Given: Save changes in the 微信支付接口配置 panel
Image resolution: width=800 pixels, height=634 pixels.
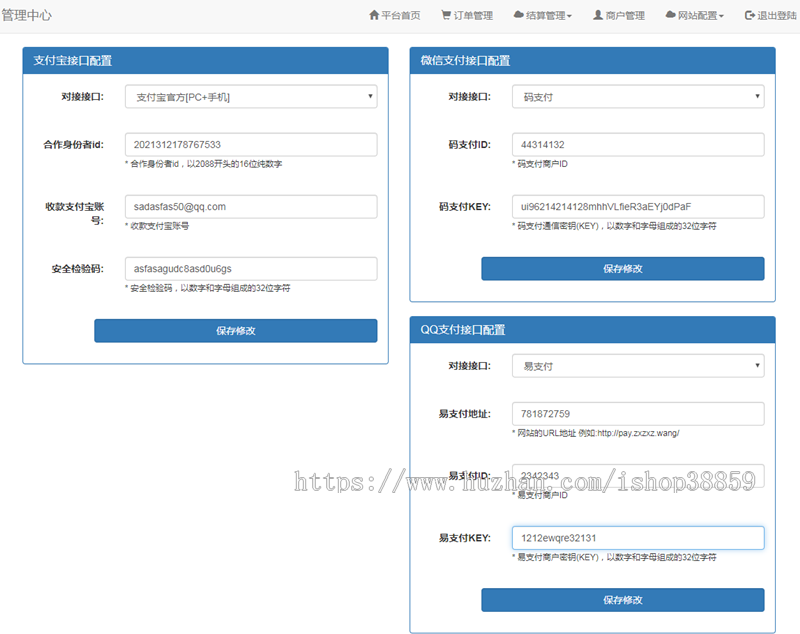Looking at the screenshot, I should click(623, 269).
